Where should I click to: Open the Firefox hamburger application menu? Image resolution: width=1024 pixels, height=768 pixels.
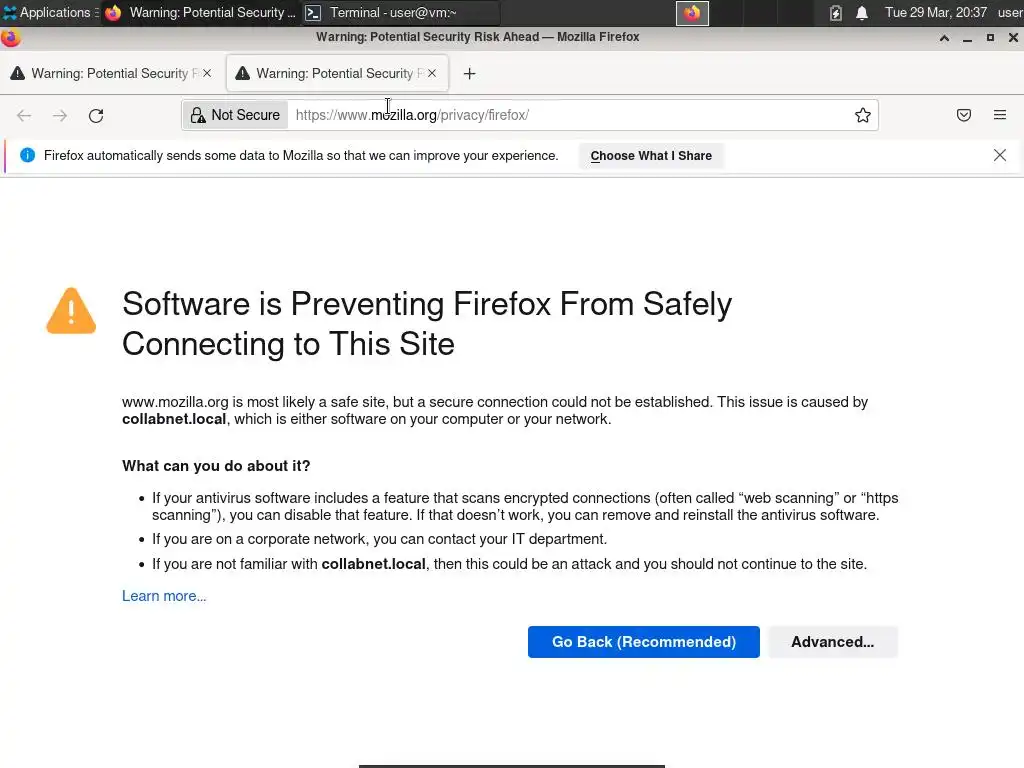(1000, 116)
